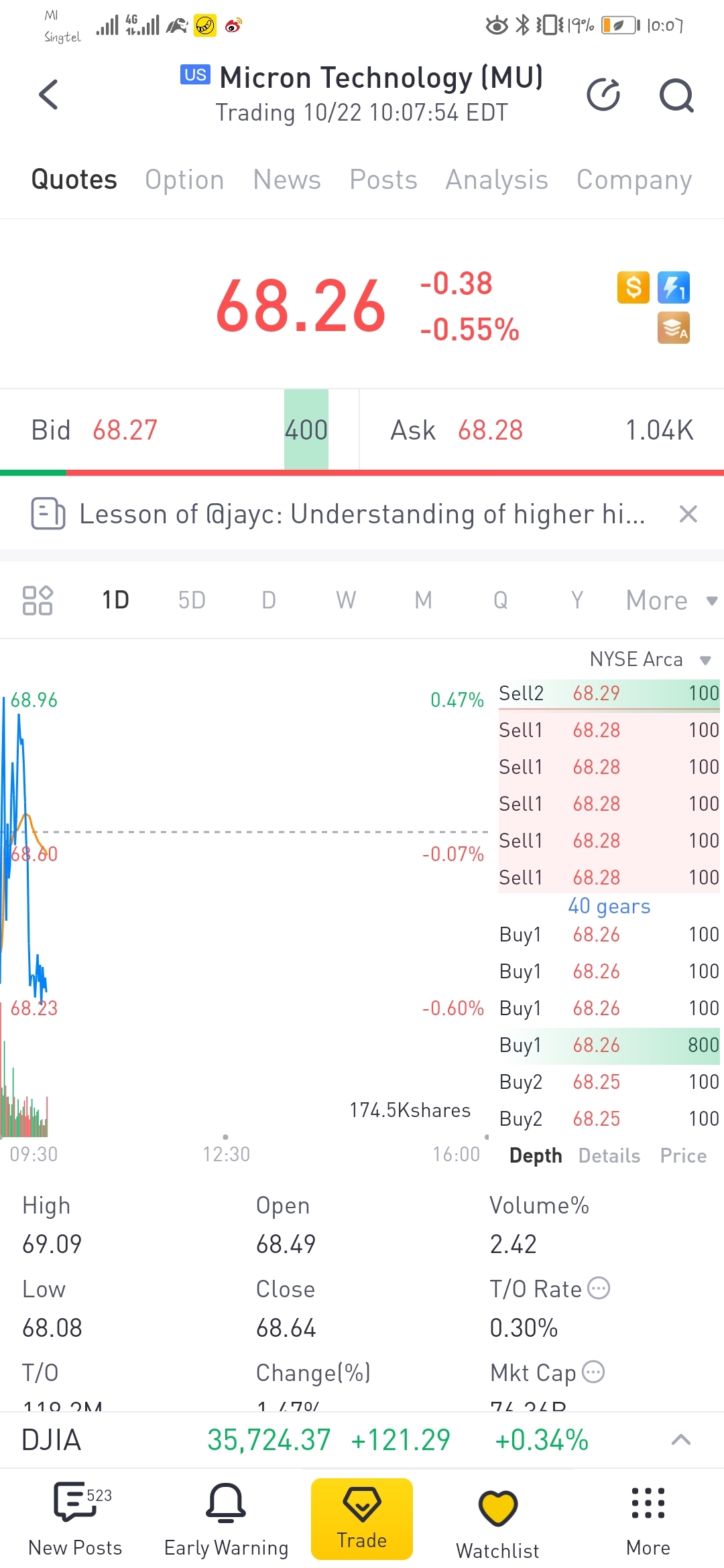Select the D daily chart period
The width and height of the screenshot is (724, 1568).
pyautogui.click(x=269, y=600)
